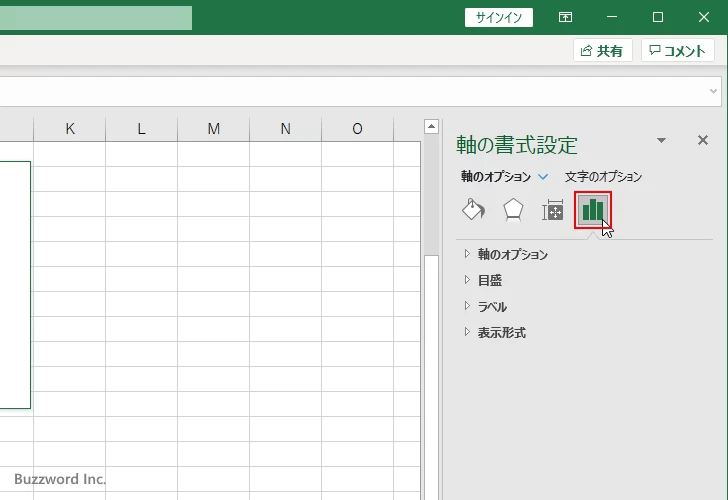Select column N header
The width and height of the screenshot is (728, 500).
(286, 129)
